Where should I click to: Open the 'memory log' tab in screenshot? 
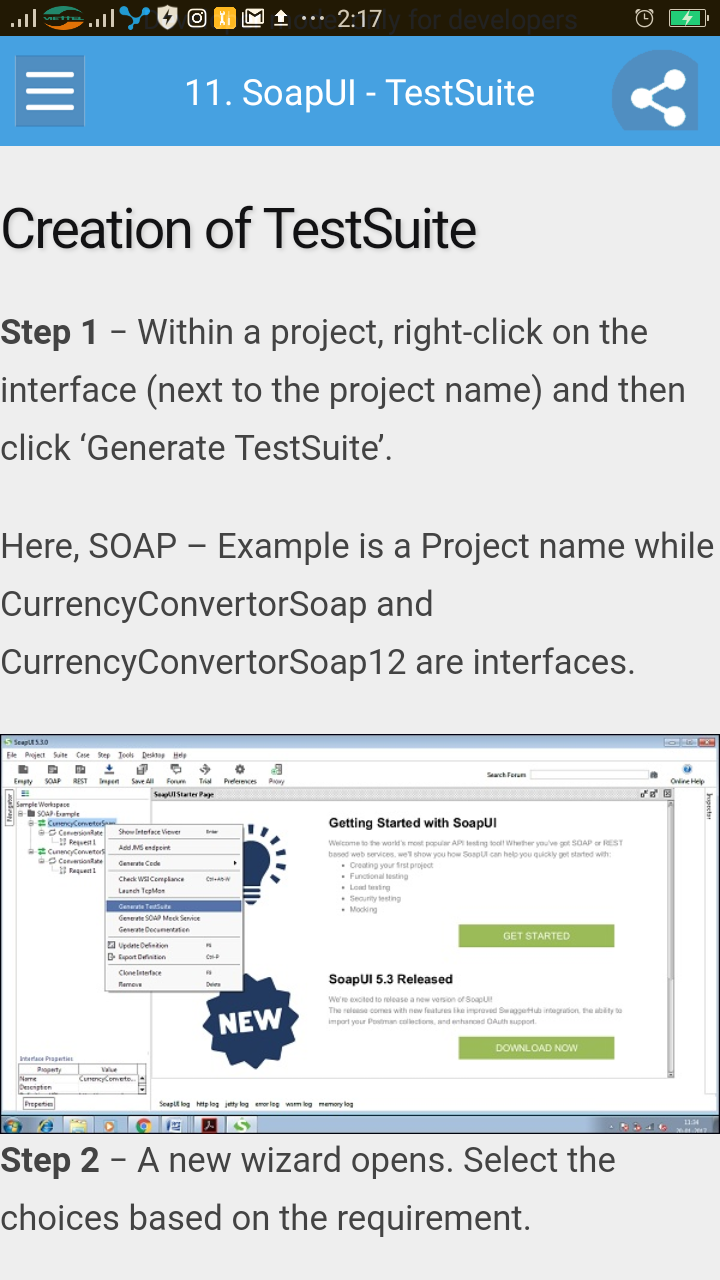click(x=336, y=1104)
